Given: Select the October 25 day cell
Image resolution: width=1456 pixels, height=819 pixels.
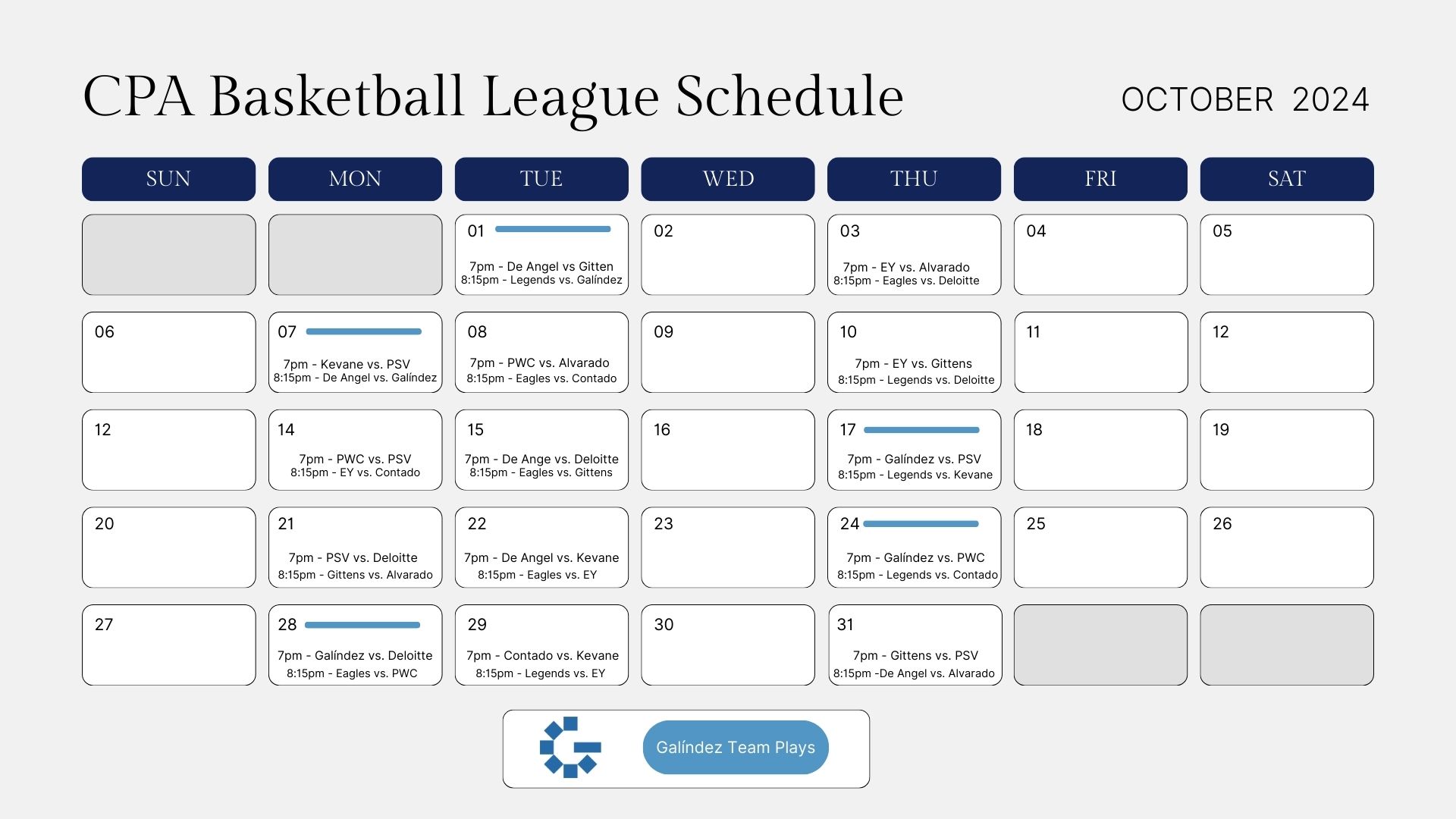Looking at the screenshot, I should 1100,548.
